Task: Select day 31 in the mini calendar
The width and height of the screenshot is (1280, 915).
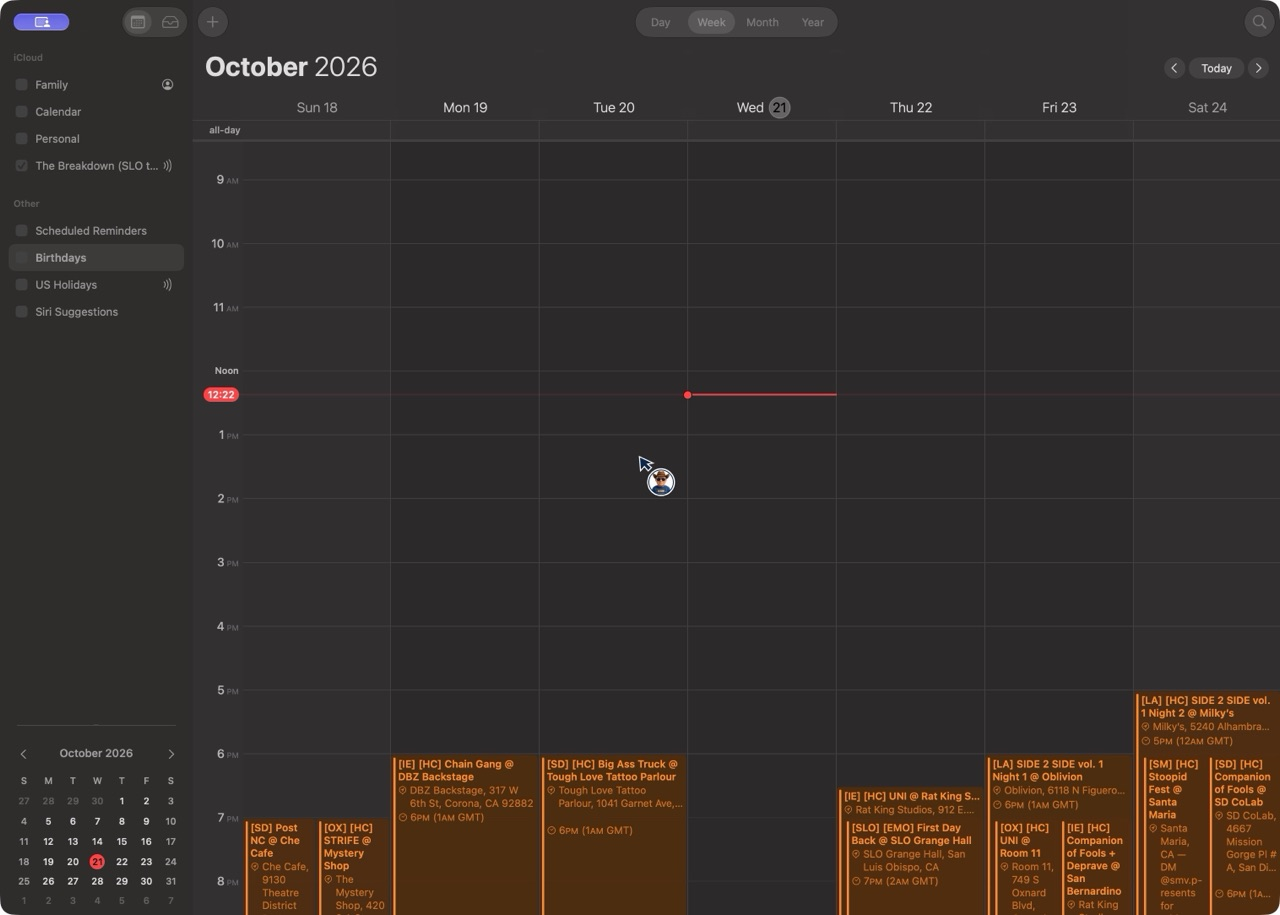Action: pos(171,881)
